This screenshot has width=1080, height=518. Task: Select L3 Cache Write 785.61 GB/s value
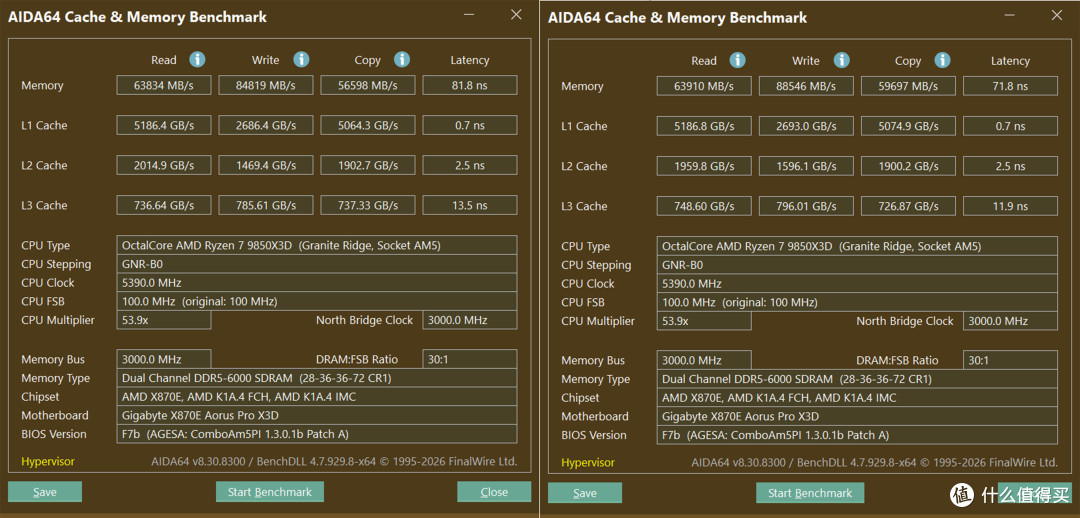(x=266, y=205)
